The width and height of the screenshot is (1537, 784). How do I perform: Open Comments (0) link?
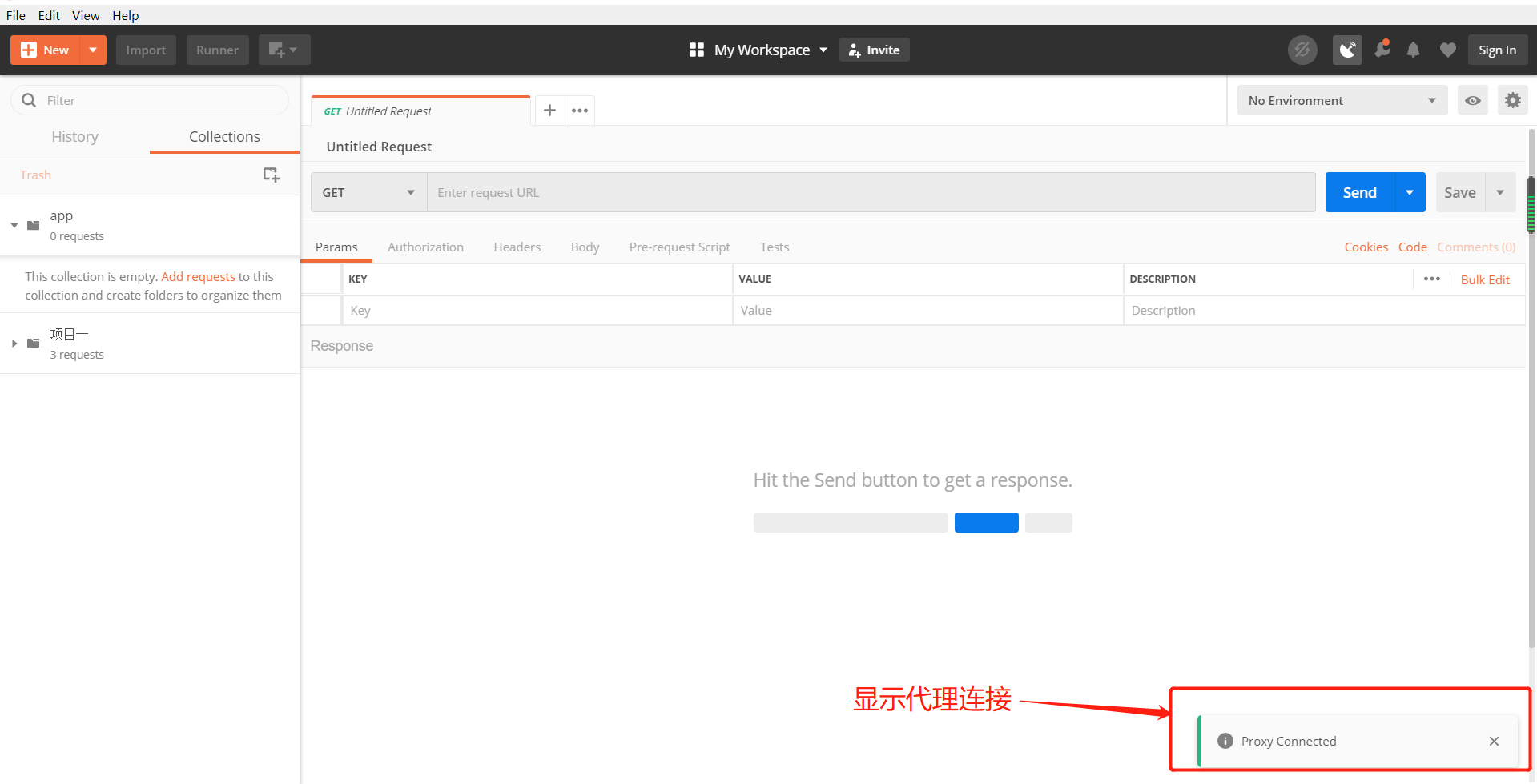(x=1476, y=247)
